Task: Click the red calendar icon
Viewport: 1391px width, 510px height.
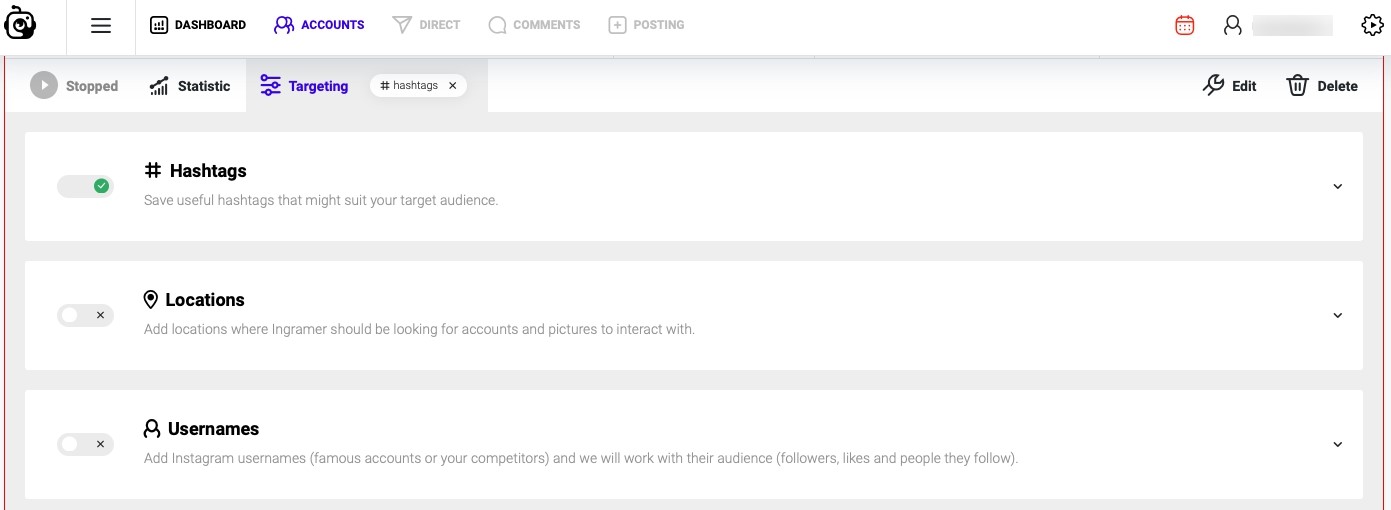Action: (x=1185, y=25)
